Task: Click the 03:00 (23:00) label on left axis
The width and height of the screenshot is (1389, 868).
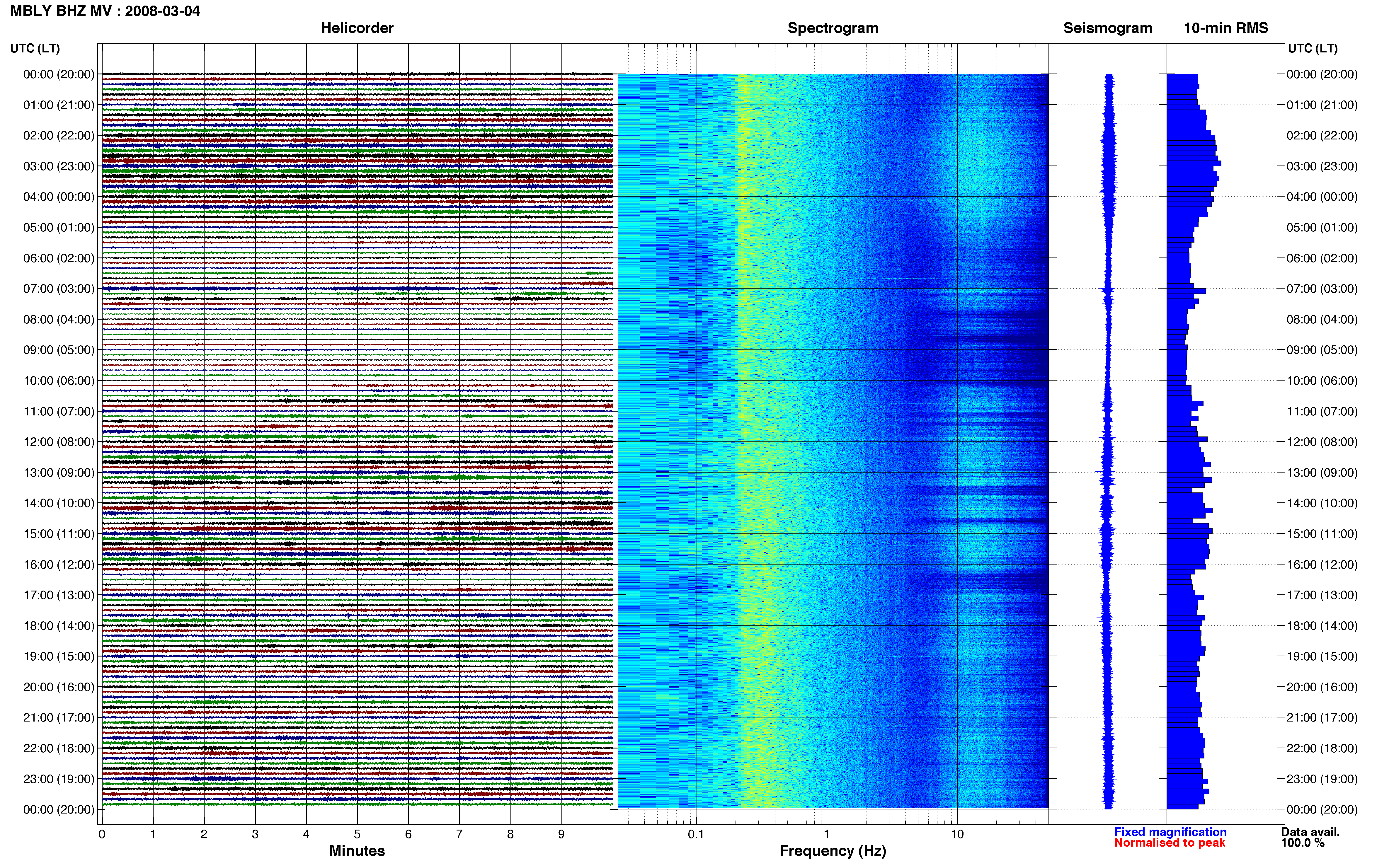Action: coord(59,166)
